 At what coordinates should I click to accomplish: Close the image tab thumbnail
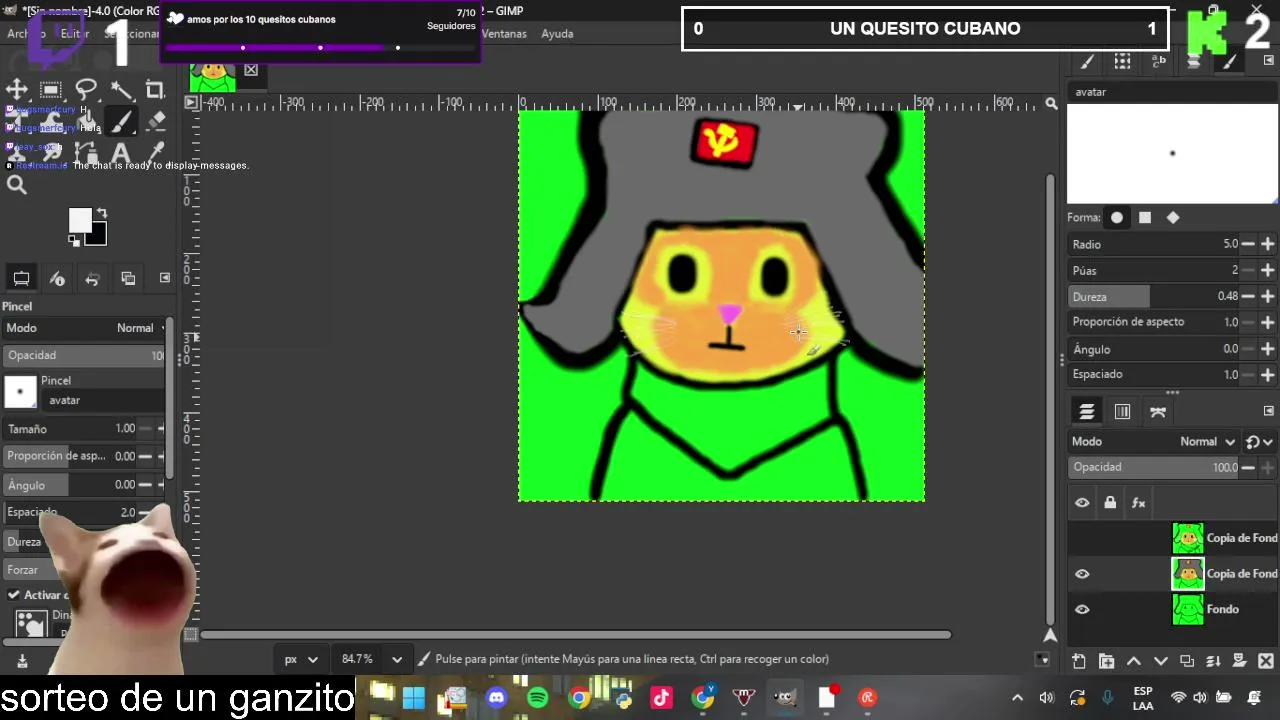point(251,70)
